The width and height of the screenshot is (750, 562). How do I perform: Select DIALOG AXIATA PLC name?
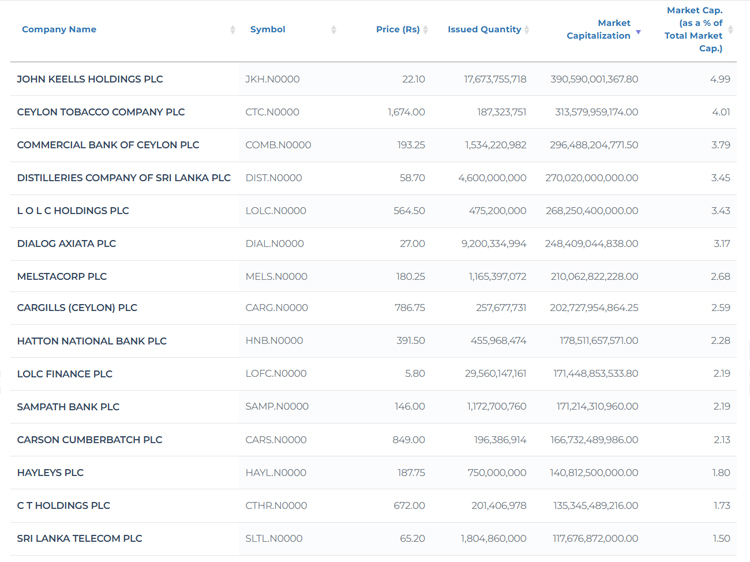[66, 243]
